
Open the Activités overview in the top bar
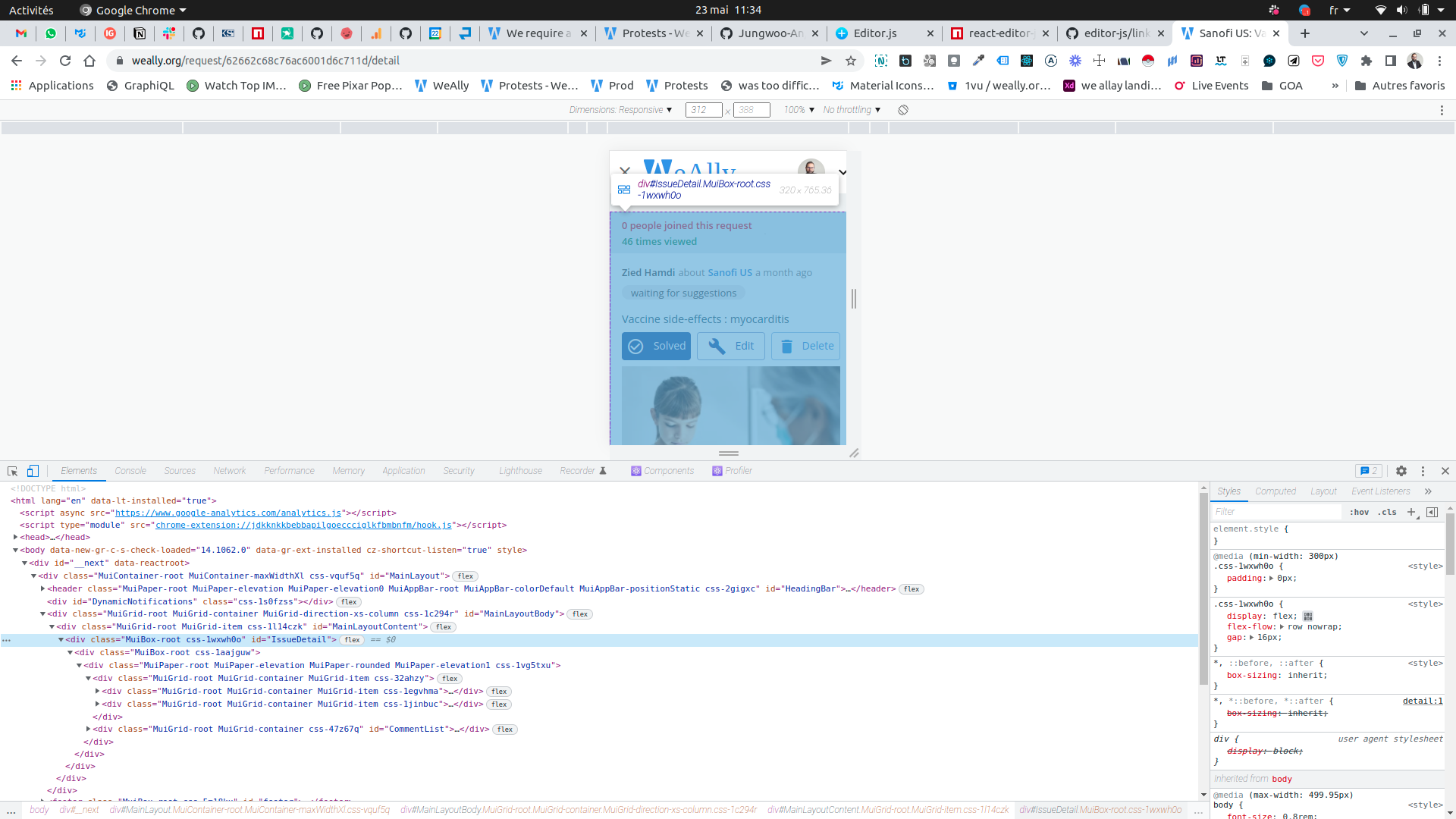pyautogui.click(x=31, y=11)
